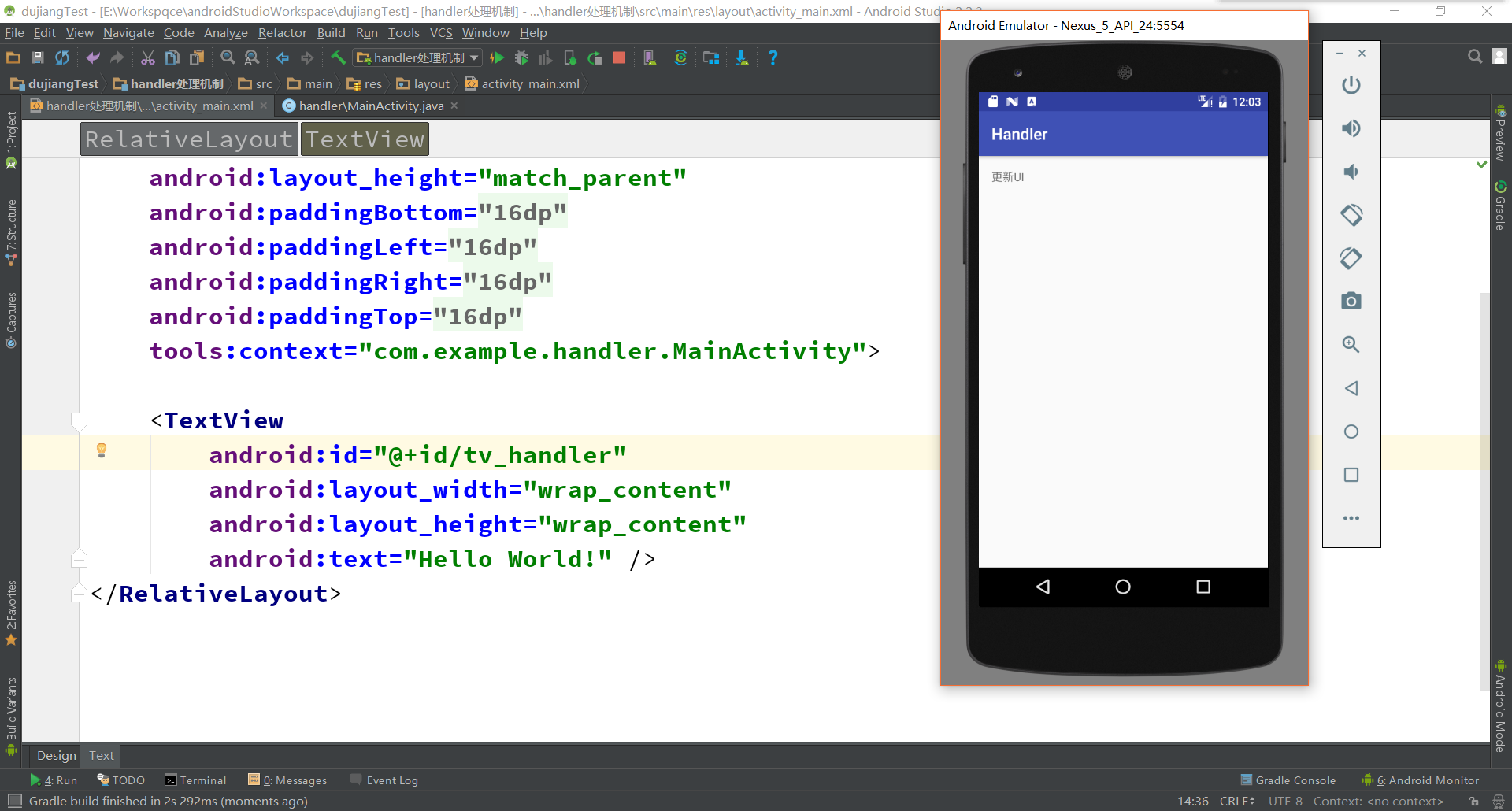Open the Build menu
1512x811 pixels.
[331, 32]
